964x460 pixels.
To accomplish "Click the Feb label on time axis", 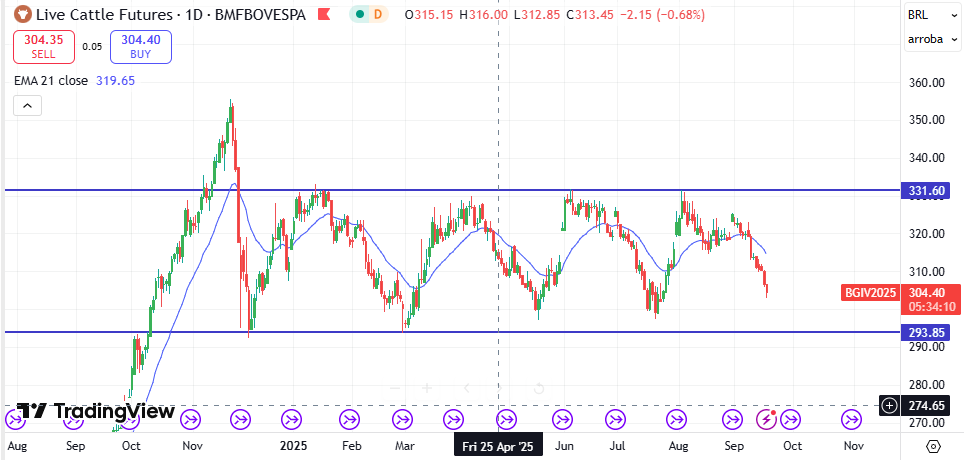I will point(350,446).
